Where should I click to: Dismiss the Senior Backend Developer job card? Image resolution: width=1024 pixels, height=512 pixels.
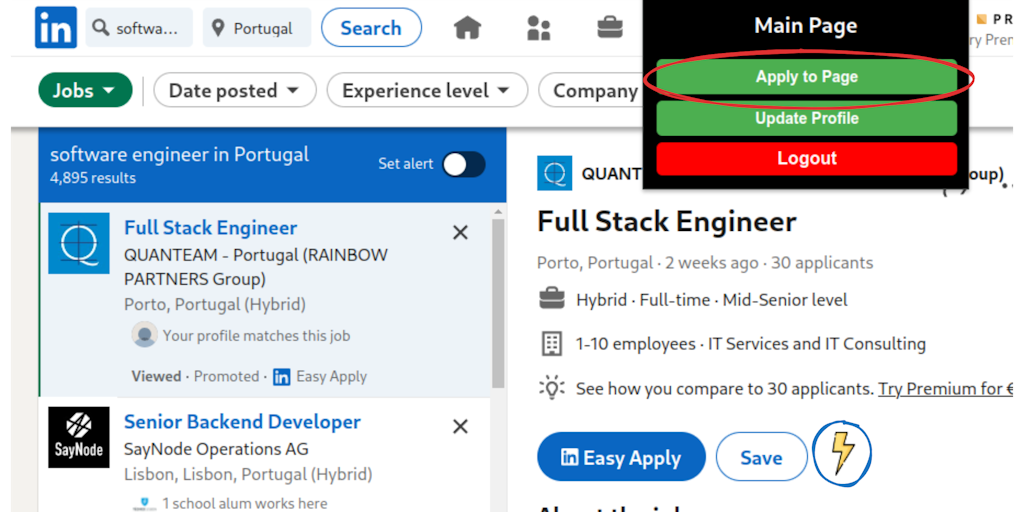460,426
